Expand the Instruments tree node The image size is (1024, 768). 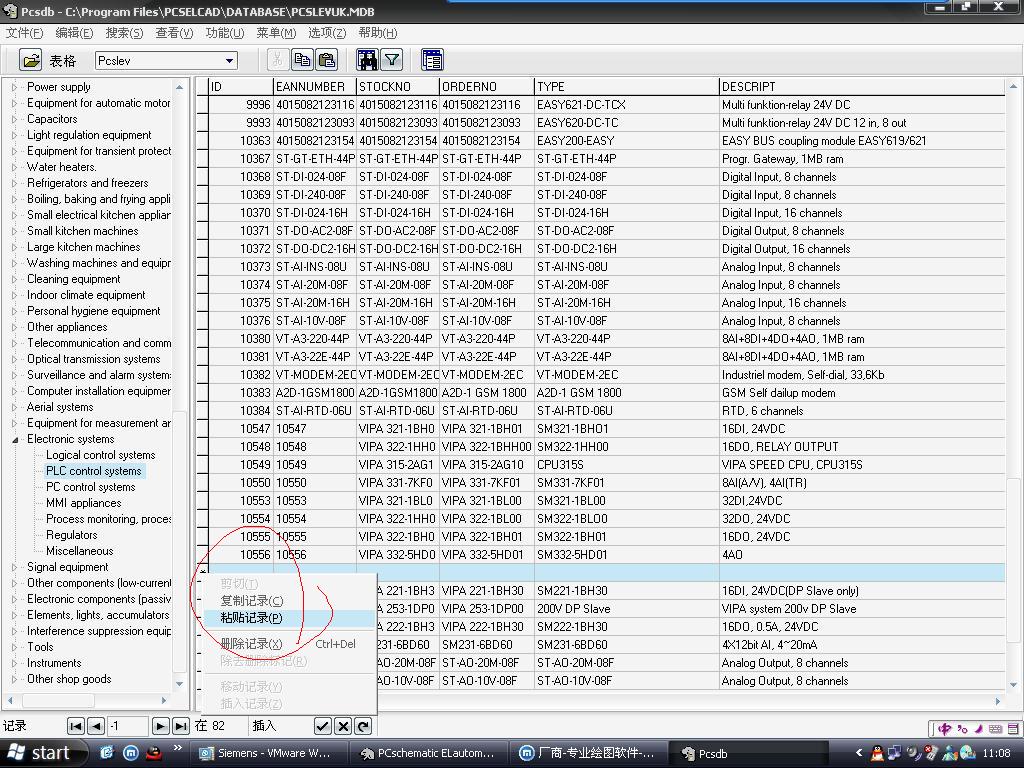tap(14, 664)
